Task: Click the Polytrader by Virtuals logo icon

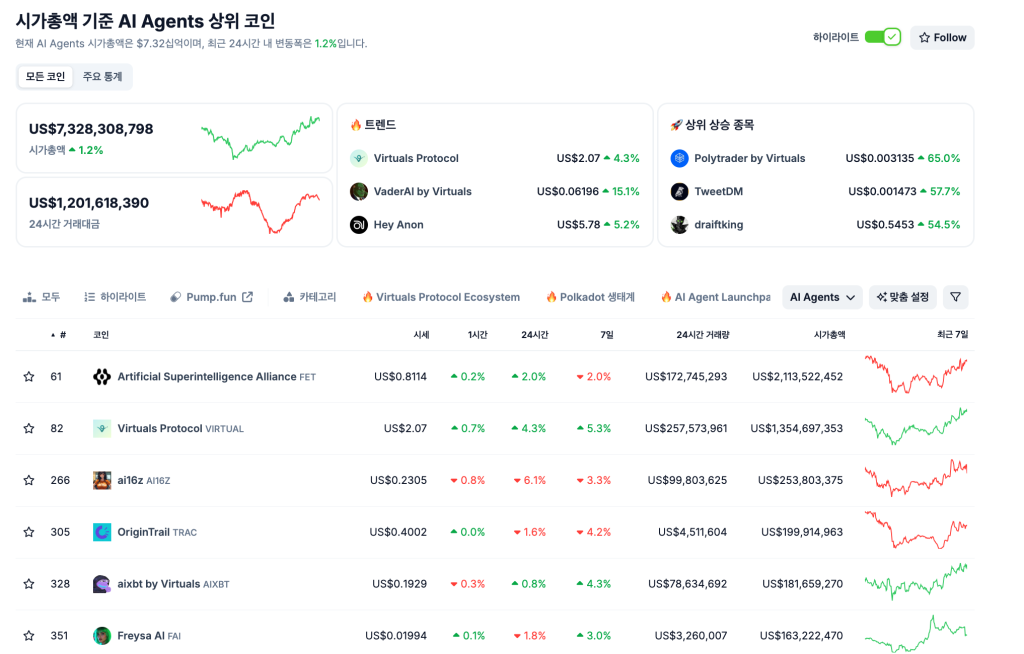Action: pyautogui.click(x=679, y=158)
